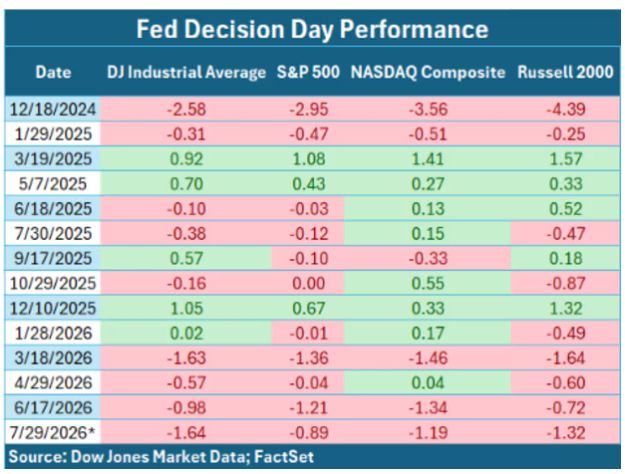Image resolution: width=625 pixels, height=474 pixels.
Task: Click the 0.04 NASDAQ value for 4/29/2026
Action: click(x=428, y=383)
